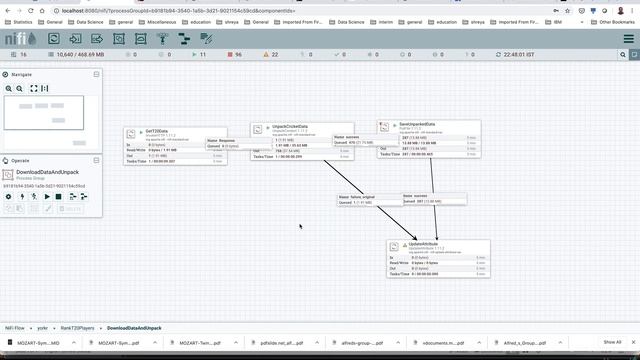
Task: Select the Funnel toolbar icon
Action: (x=162, y=39)
